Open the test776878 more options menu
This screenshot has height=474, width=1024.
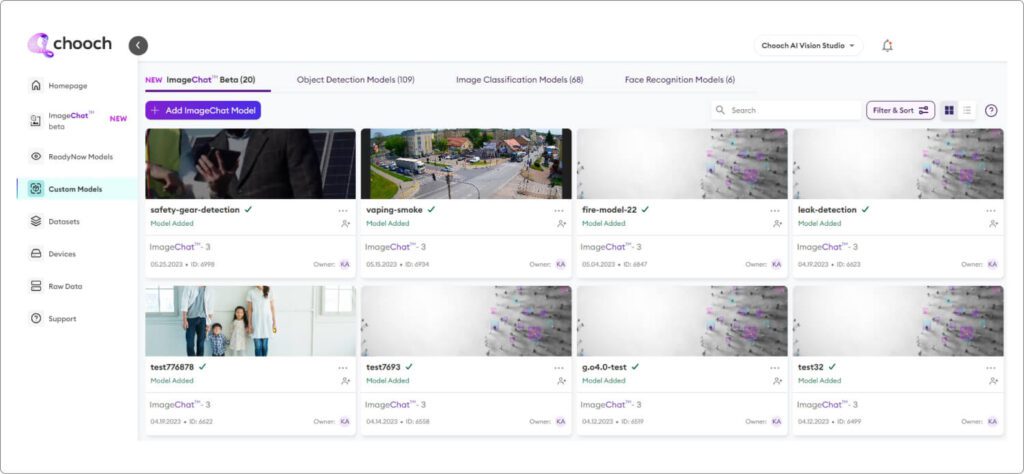click(x=343, y=368)
